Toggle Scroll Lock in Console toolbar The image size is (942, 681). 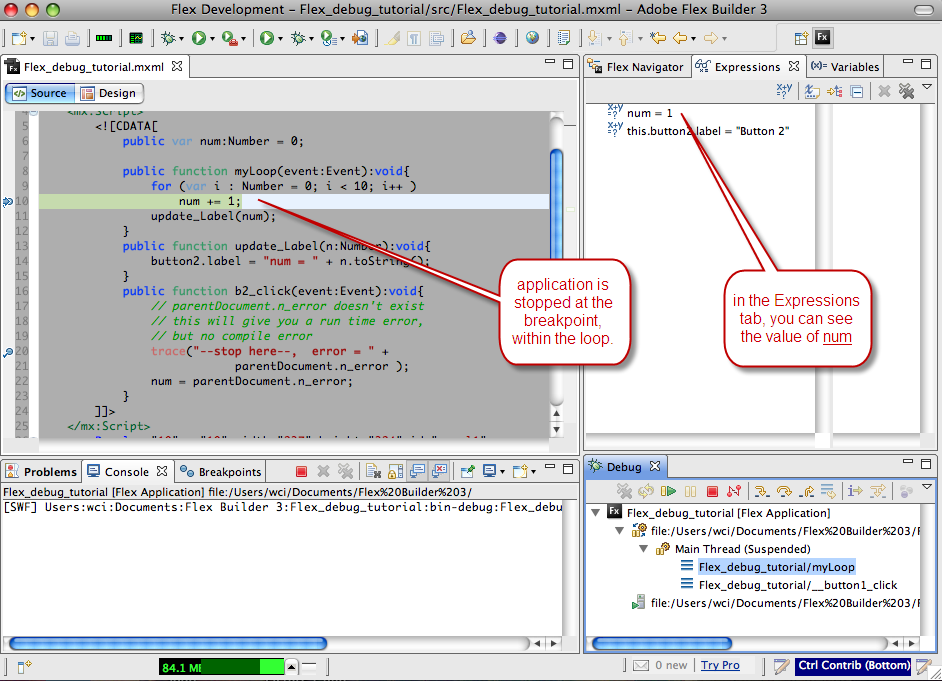click(394, 471)
